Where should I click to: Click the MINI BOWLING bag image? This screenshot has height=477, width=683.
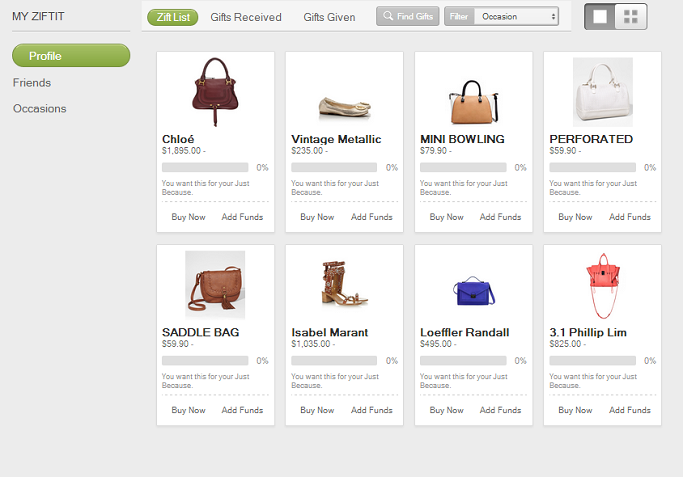point(473,102)
